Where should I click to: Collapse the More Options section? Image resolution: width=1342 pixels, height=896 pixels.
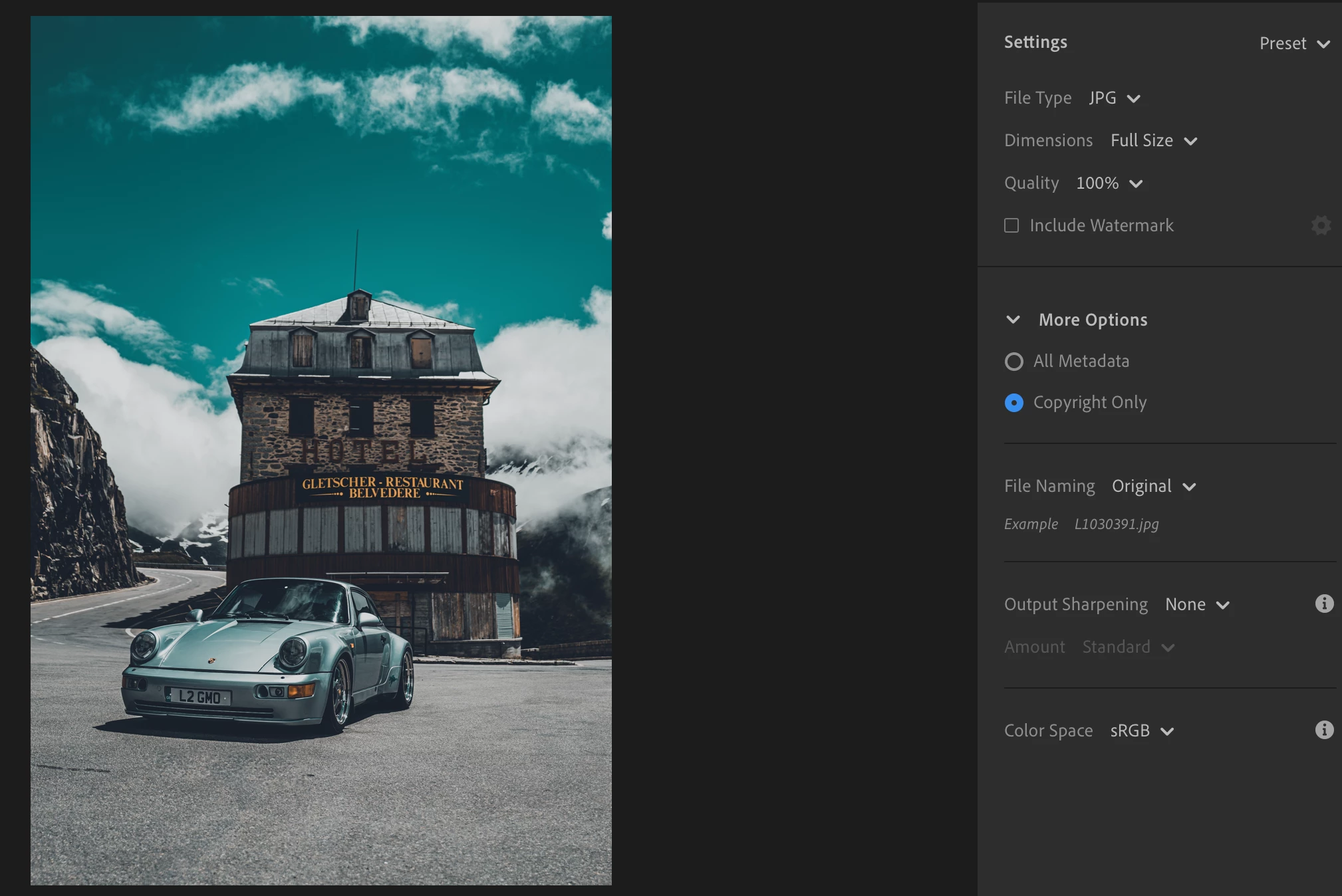coord(1013,320)
